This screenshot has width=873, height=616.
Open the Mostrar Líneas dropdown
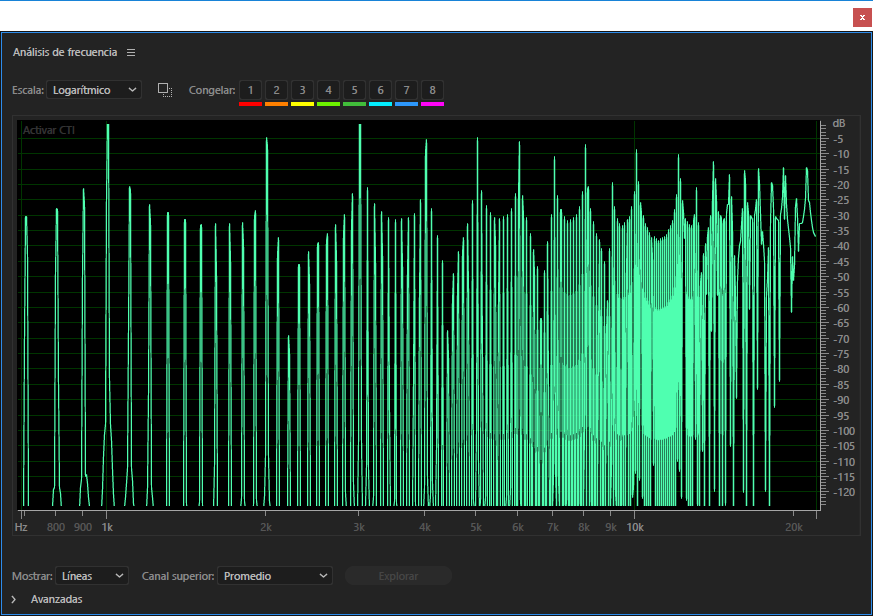[x=92, y=576]
